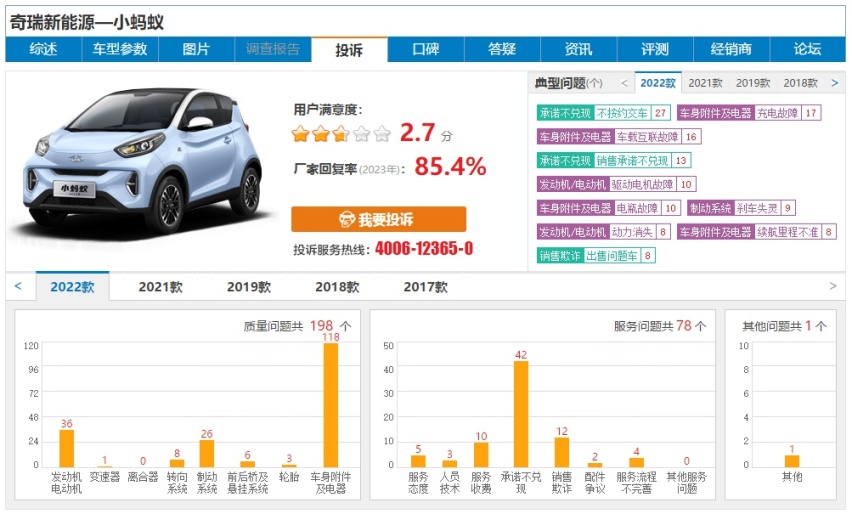
Task: Open the 驱动电机故障 10 tag
Action: pyautogui.click(x=617, y=185)
